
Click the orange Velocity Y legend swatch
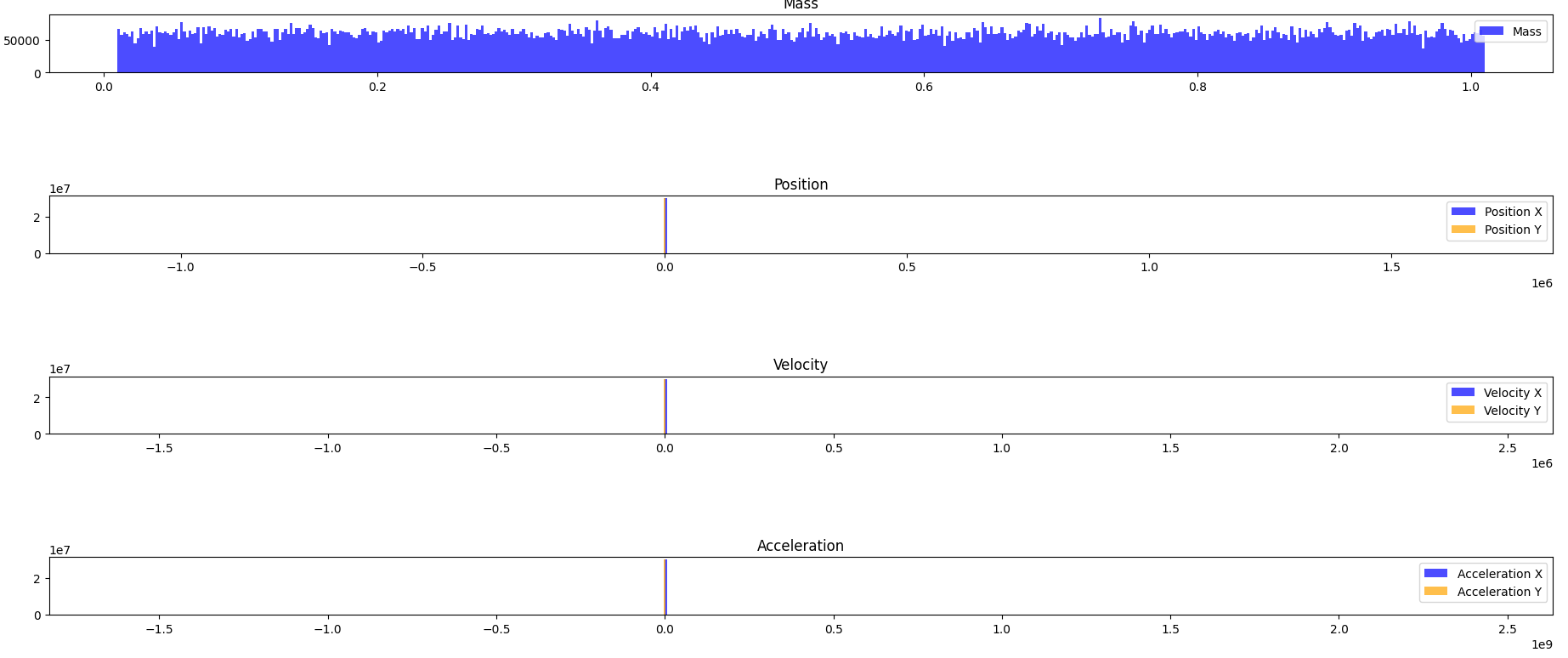tap(1463, 411)
